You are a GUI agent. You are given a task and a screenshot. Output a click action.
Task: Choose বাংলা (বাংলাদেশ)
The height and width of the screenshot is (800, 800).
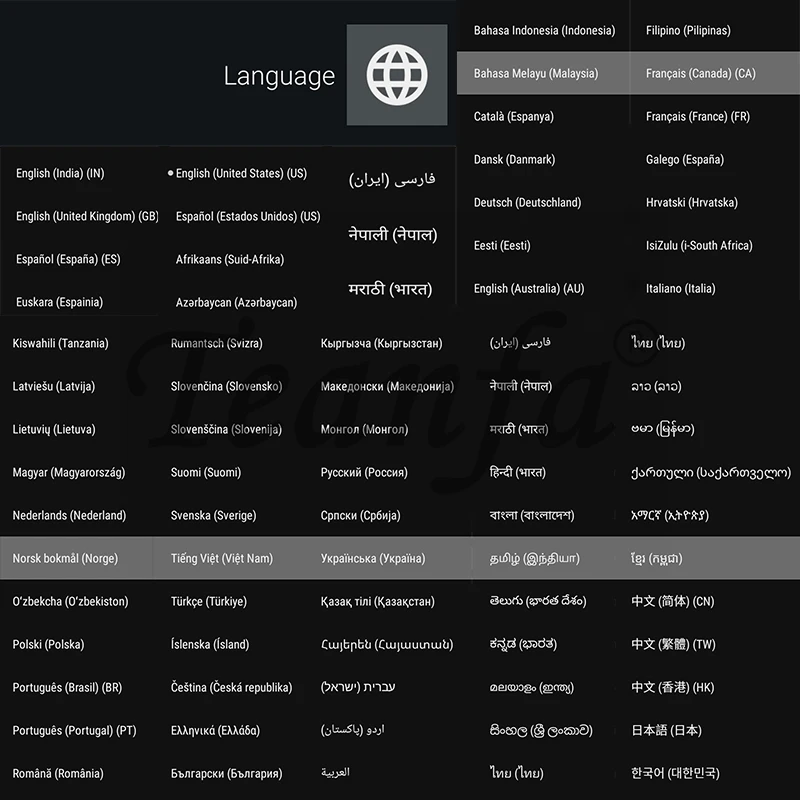tap(532, 515)
